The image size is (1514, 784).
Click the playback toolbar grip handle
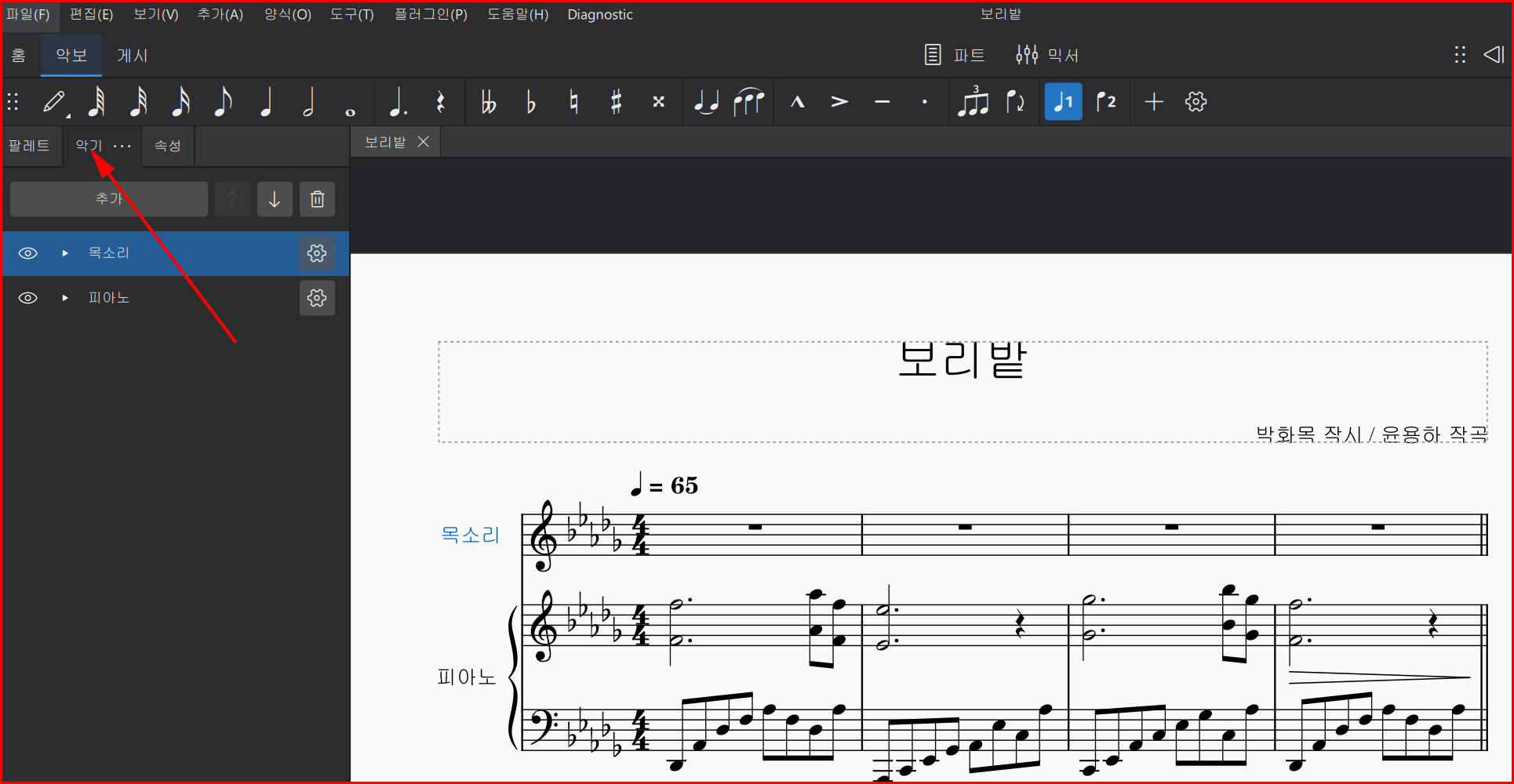pos(1460,55)
